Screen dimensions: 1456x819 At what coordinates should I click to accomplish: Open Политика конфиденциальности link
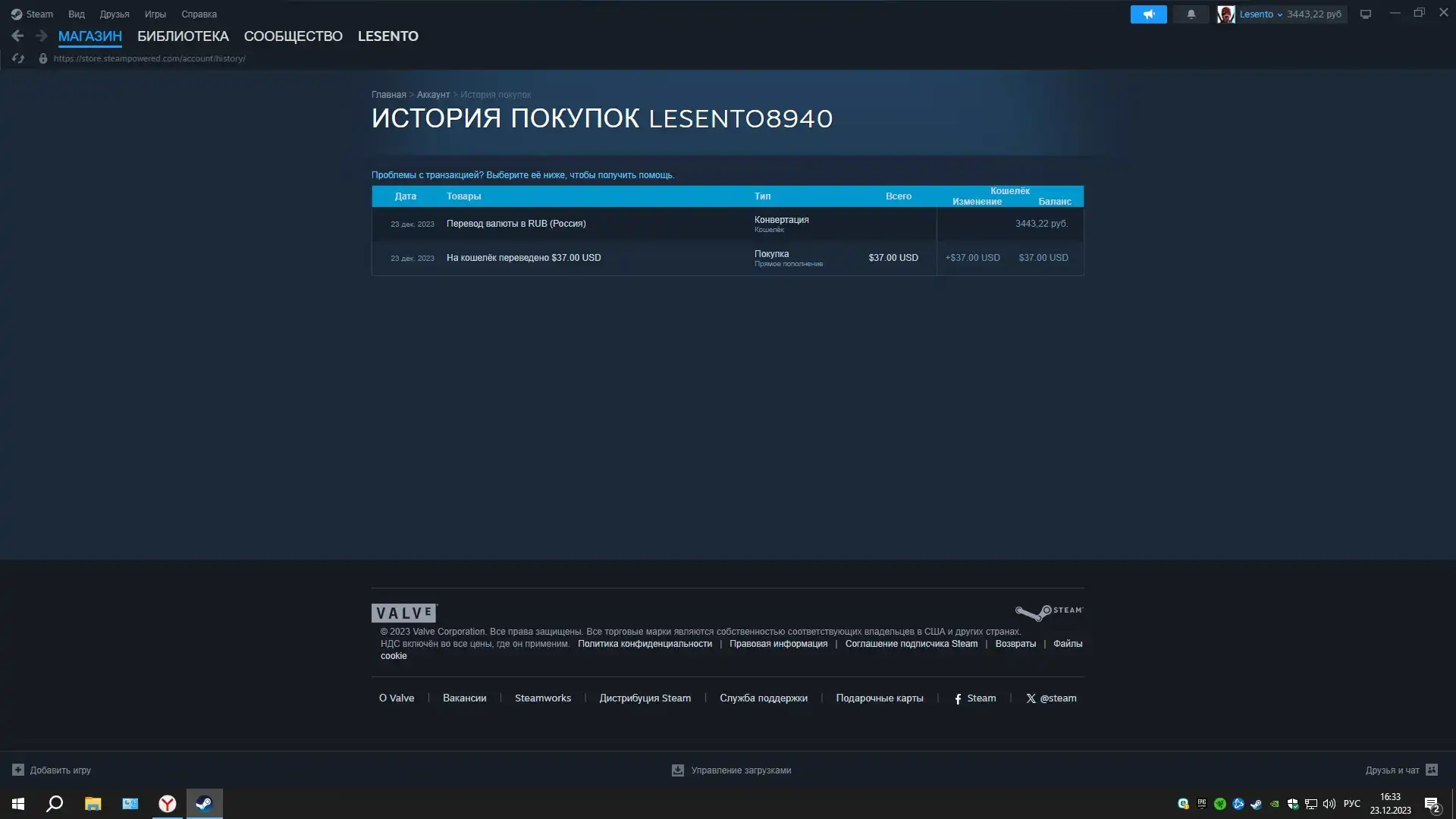click(645, 644)
